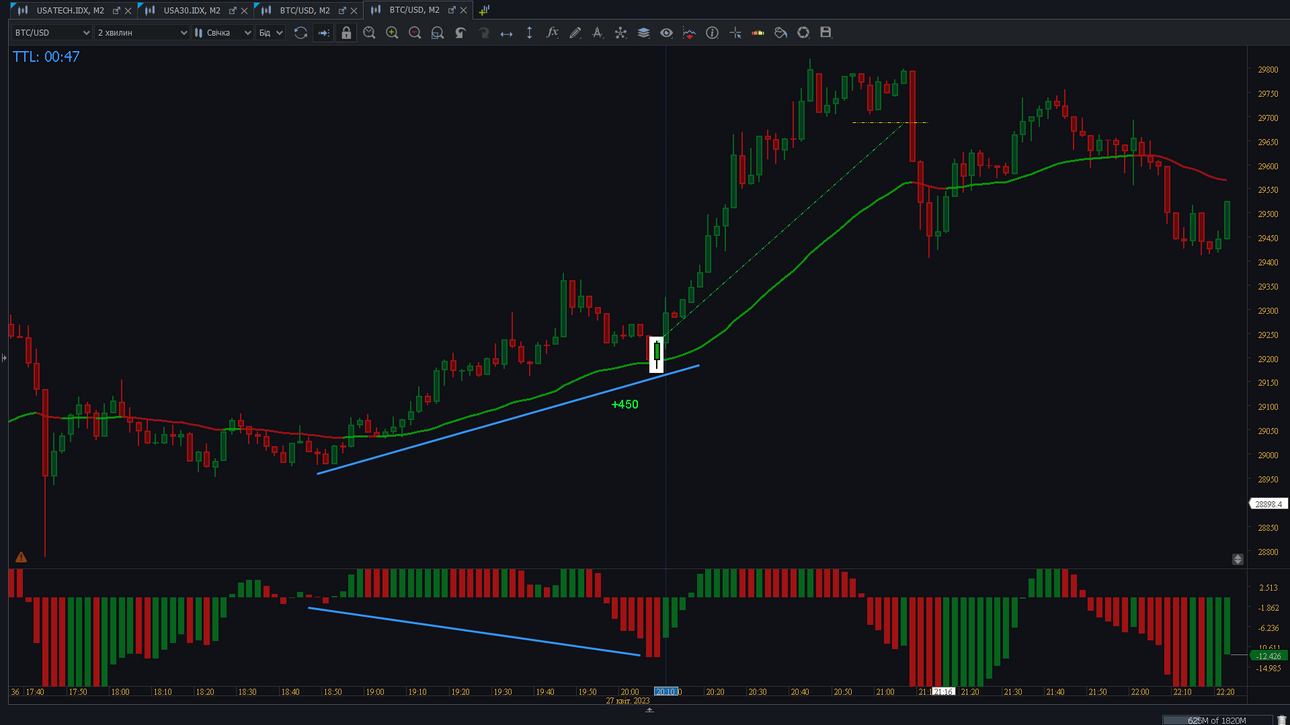
Task: Click the zoom in (plus) magnifier icon
Action: click(x=392, y=33)
